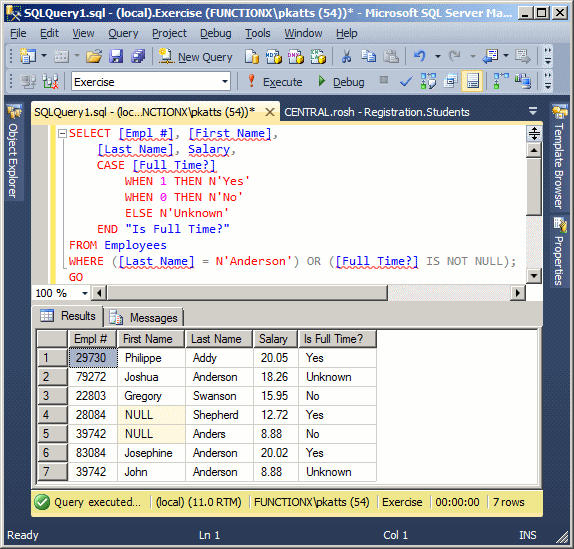The width and height of the screenshot is (574, 549).
Task: Start debugging with the Debug button
Action: [341, 82]
